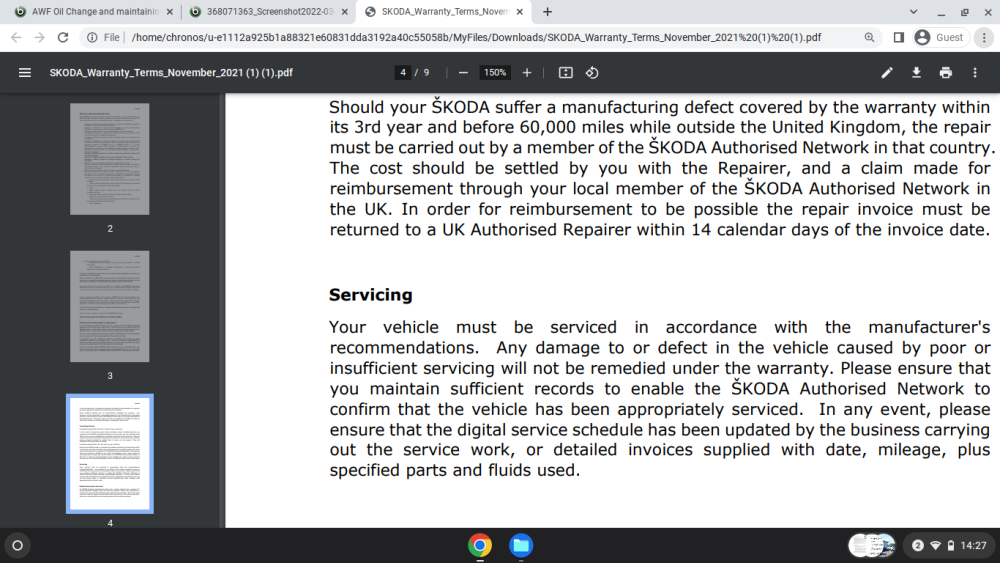Launch Chrome from the shelf
This screenshot has width=1000, height=563.
click(x=480, y=545)
